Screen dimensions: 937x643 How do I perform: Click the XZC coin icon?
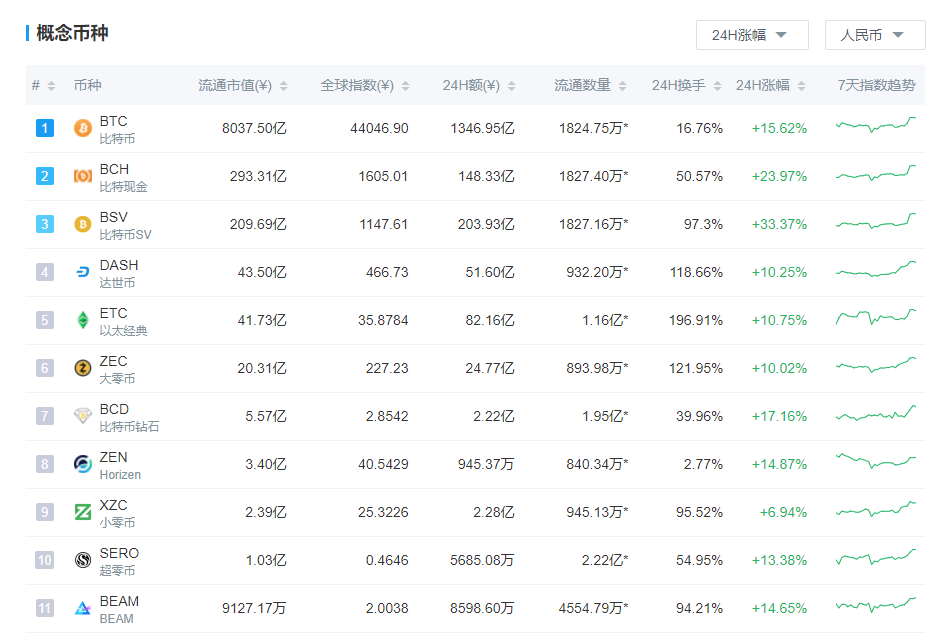82,512
